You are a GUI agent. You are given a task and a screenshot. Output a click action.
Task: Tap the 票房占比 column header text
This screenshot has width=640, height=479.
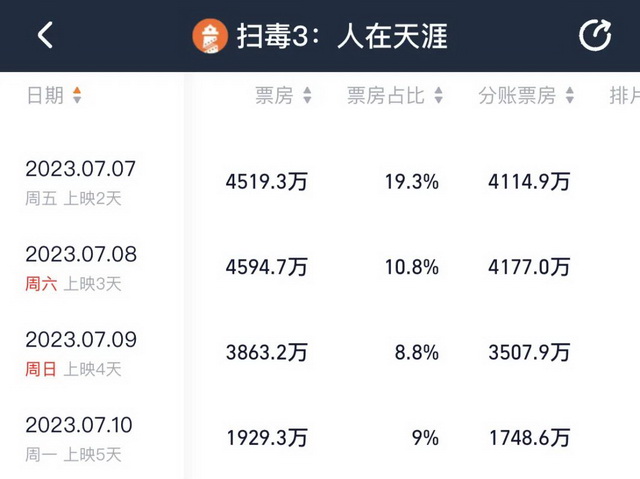pyautogui.click(x=386, y=96)
